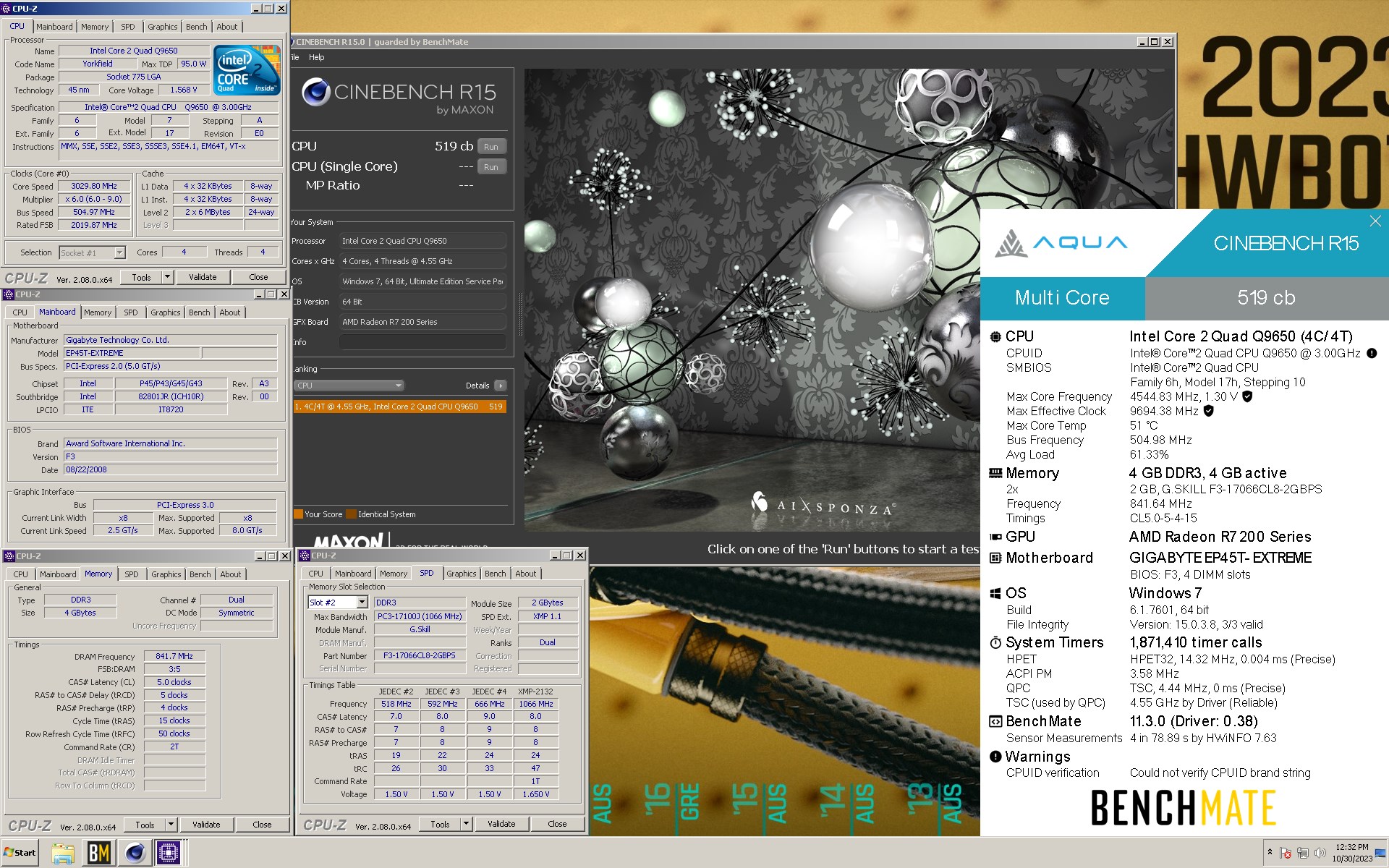The width and height of the screenshot is (1389, 868).
Task: Click the Intel Core 2 Quad badge in CPU-Z
Action: [248, 70]
